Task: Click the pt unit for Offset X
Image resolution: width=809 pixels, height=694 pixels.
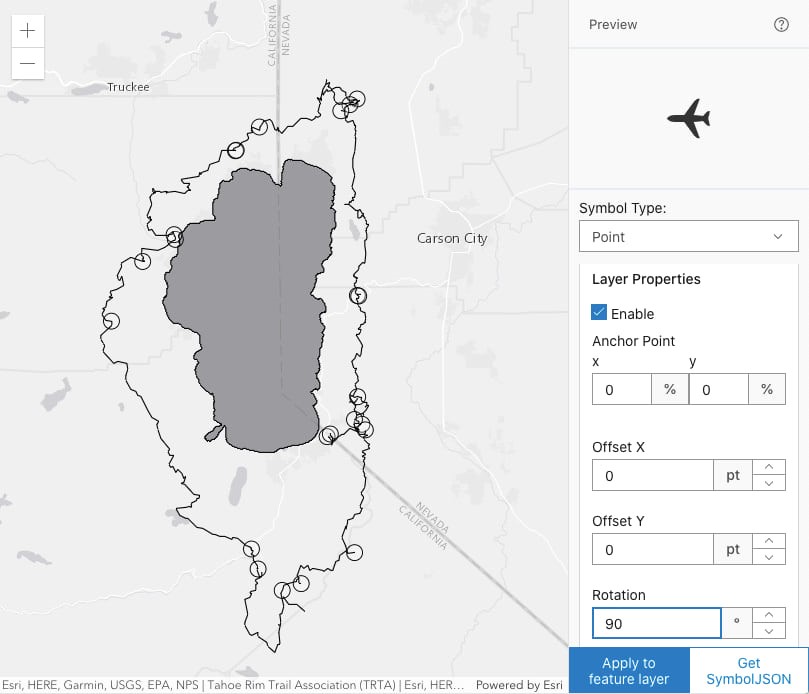Action: pyautogui.click(x=733, y=475)
